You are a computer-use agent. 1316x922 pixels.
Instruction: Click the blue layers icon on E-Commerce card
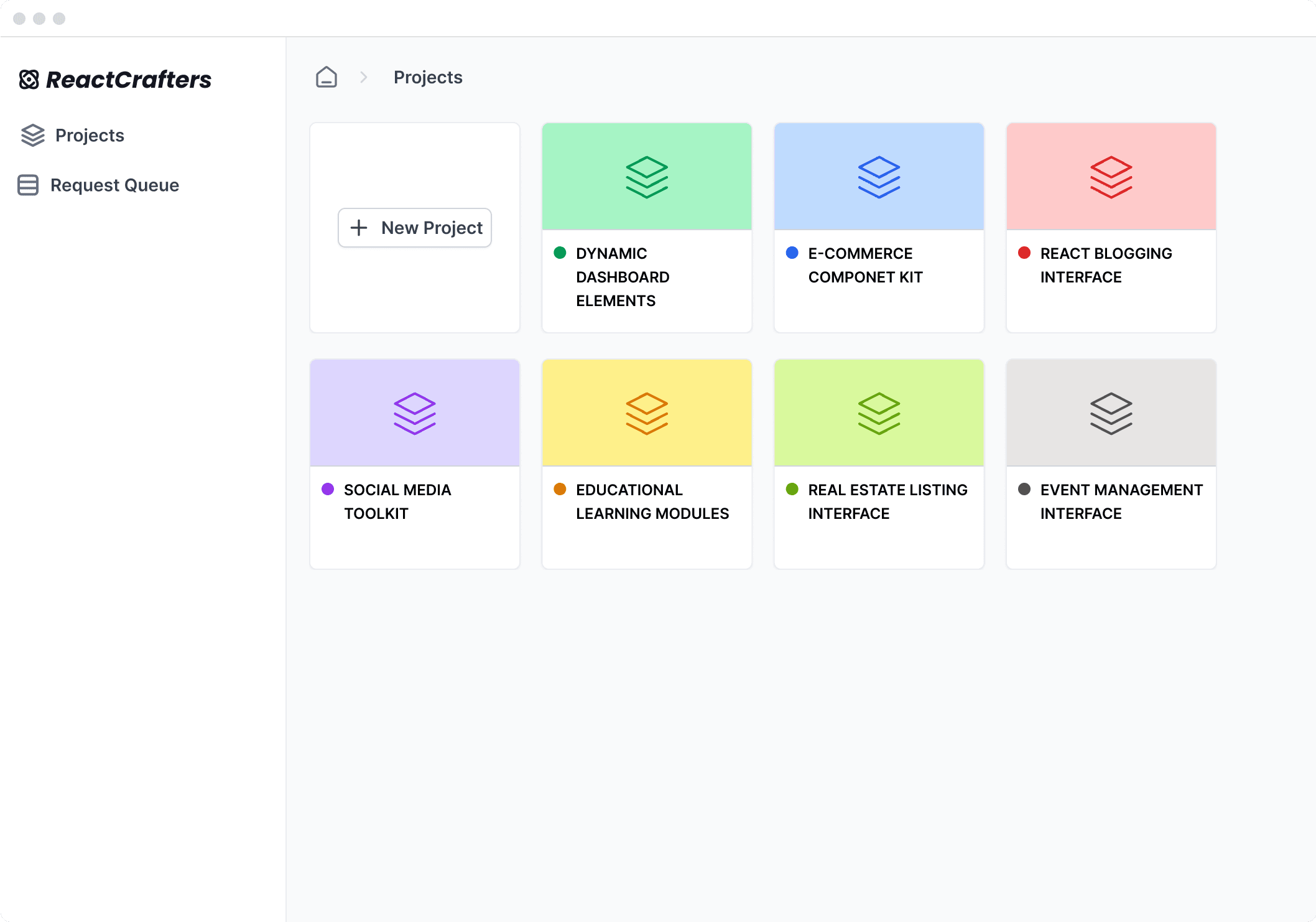pos(879,177)
